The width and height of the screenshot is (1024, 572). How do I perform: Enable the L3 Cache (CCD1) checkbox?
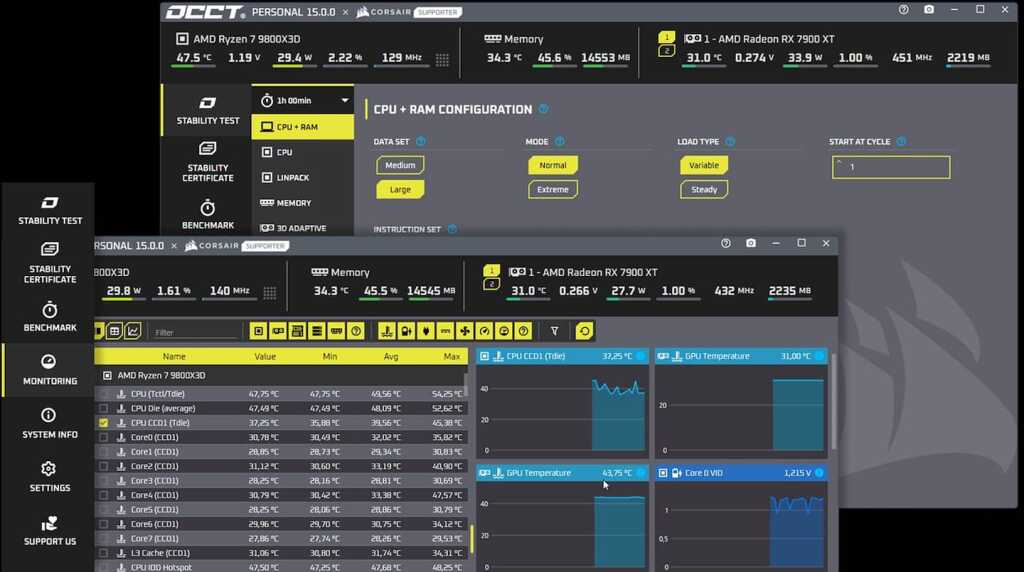click(104, 553)
